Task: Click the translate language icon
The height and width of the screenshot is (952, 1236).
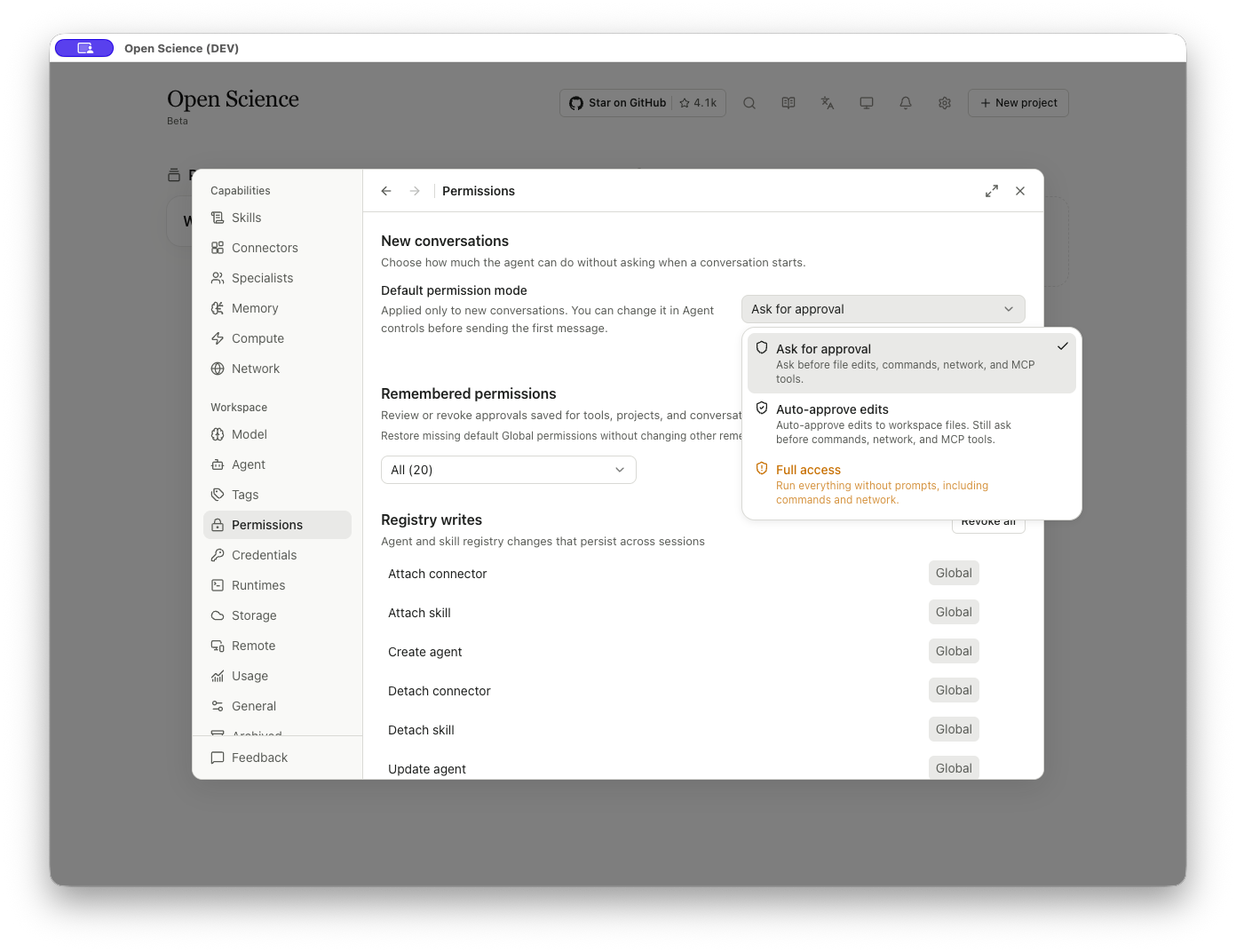Action: [x=828, y=103]
